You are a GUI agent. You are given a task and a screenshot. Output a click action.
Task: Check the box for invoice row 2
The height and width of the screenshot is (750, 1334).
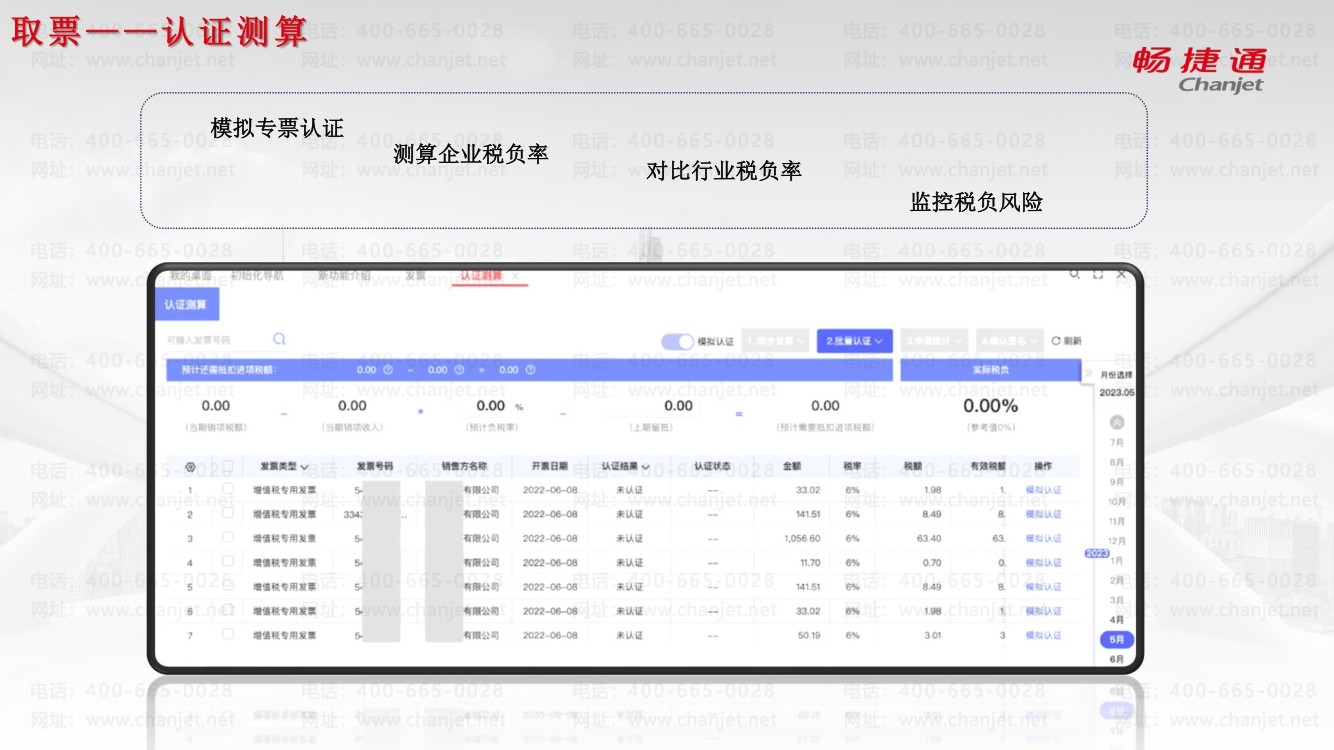point(227,513)
